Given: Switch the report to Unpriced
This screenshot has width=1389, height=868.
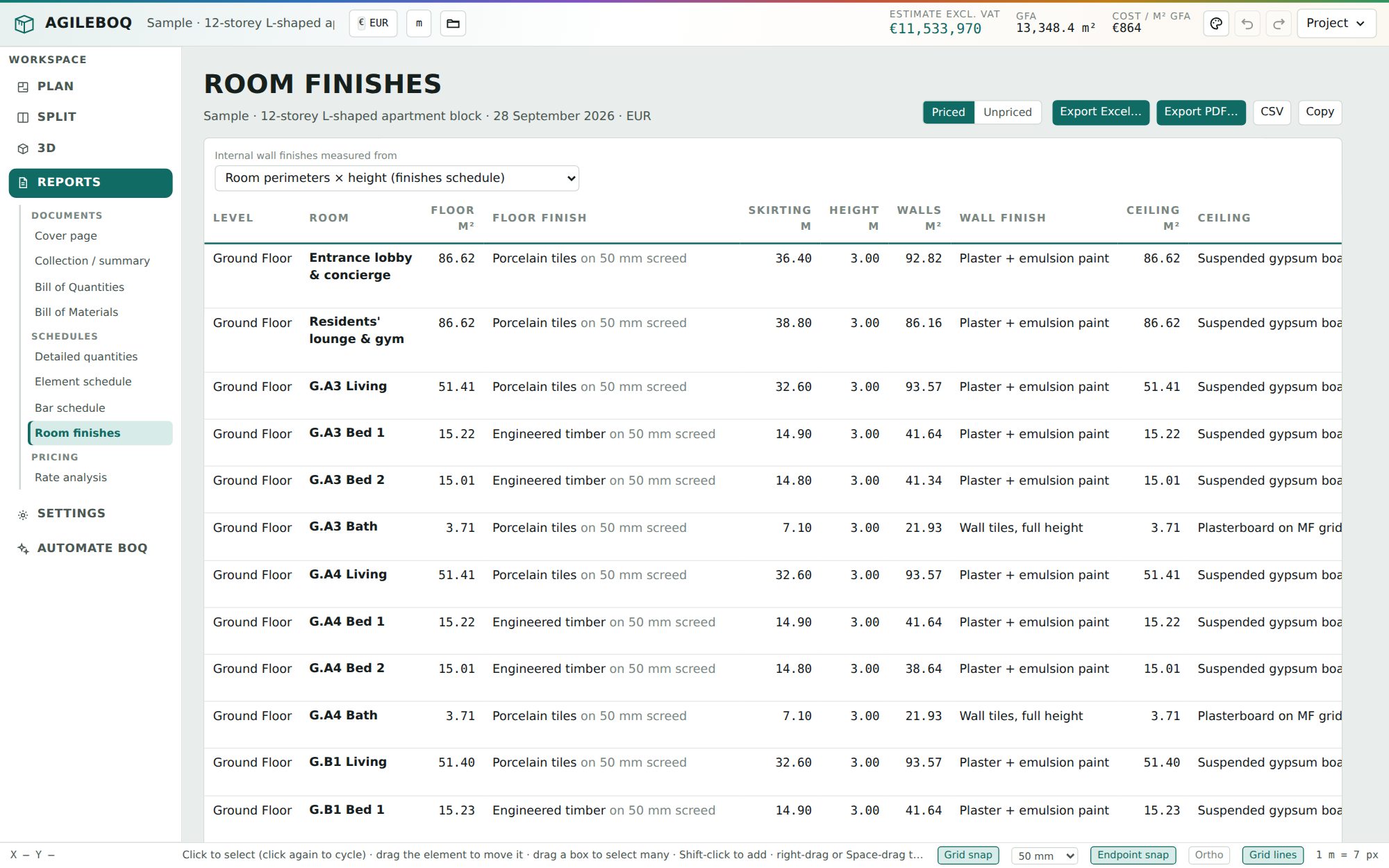Looking at the screenshot, I should point(1007,112).
